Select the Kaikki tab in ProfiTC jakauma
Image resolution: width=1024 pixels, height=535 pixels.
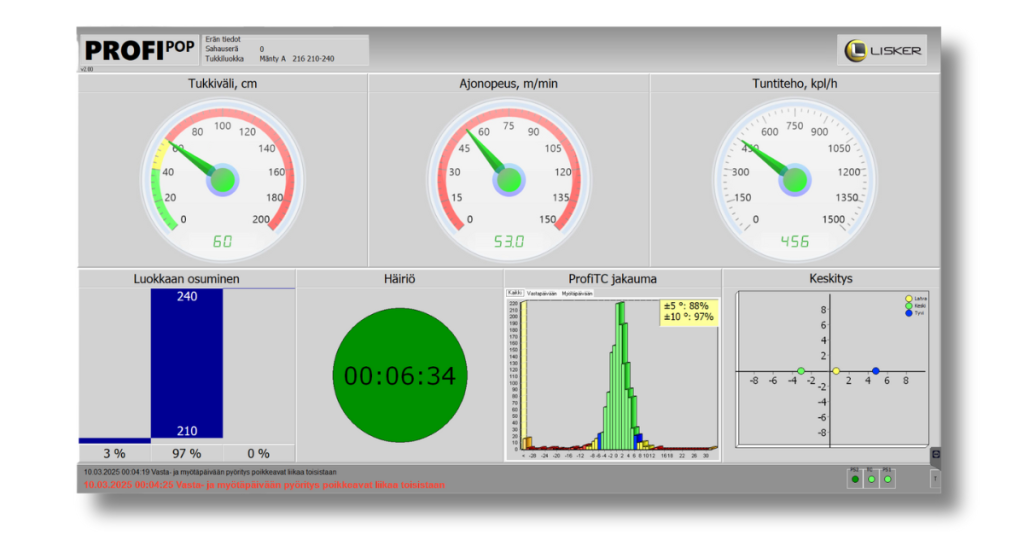point(516,293)
